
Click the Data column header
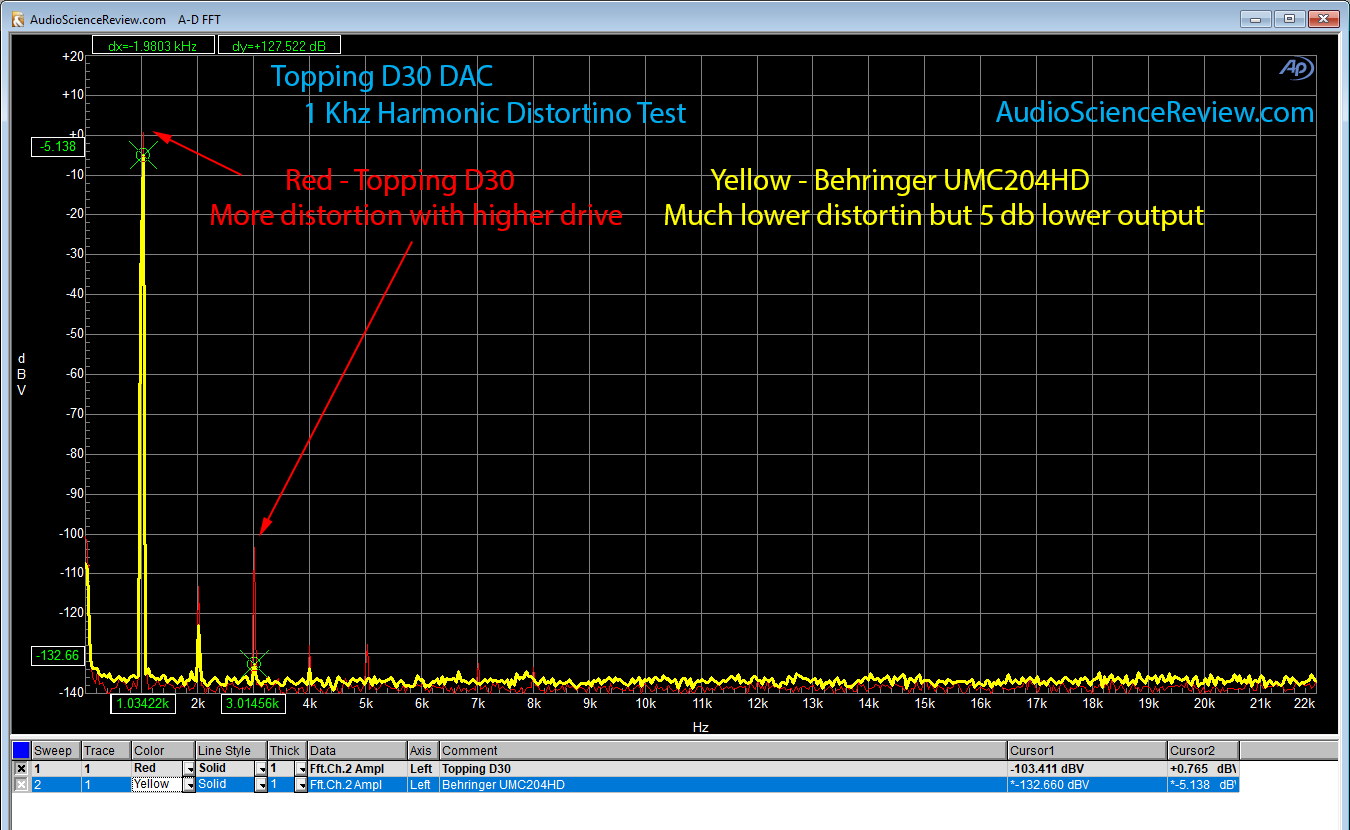tap(357, 750)
